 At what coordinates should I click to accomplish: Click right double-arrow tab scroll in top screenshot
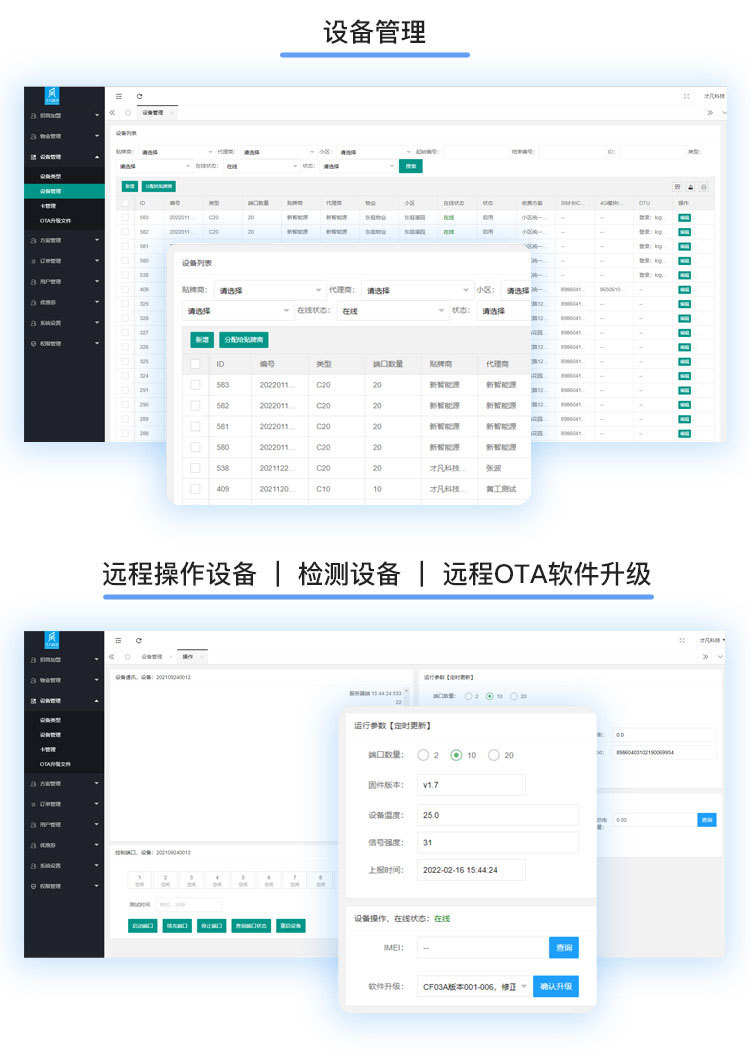pyautogui.click(x=710, y=112)
